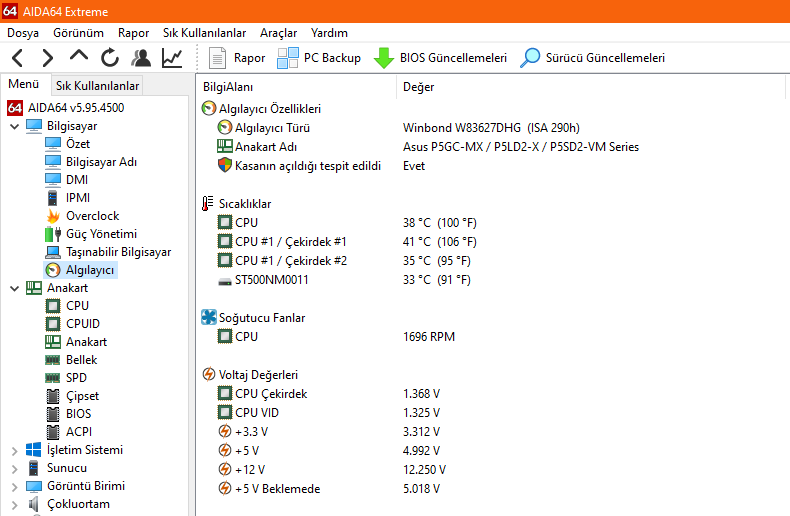The image size is (790, 516).
Task: Click the back navigation arrow icon
Action: 18,58
